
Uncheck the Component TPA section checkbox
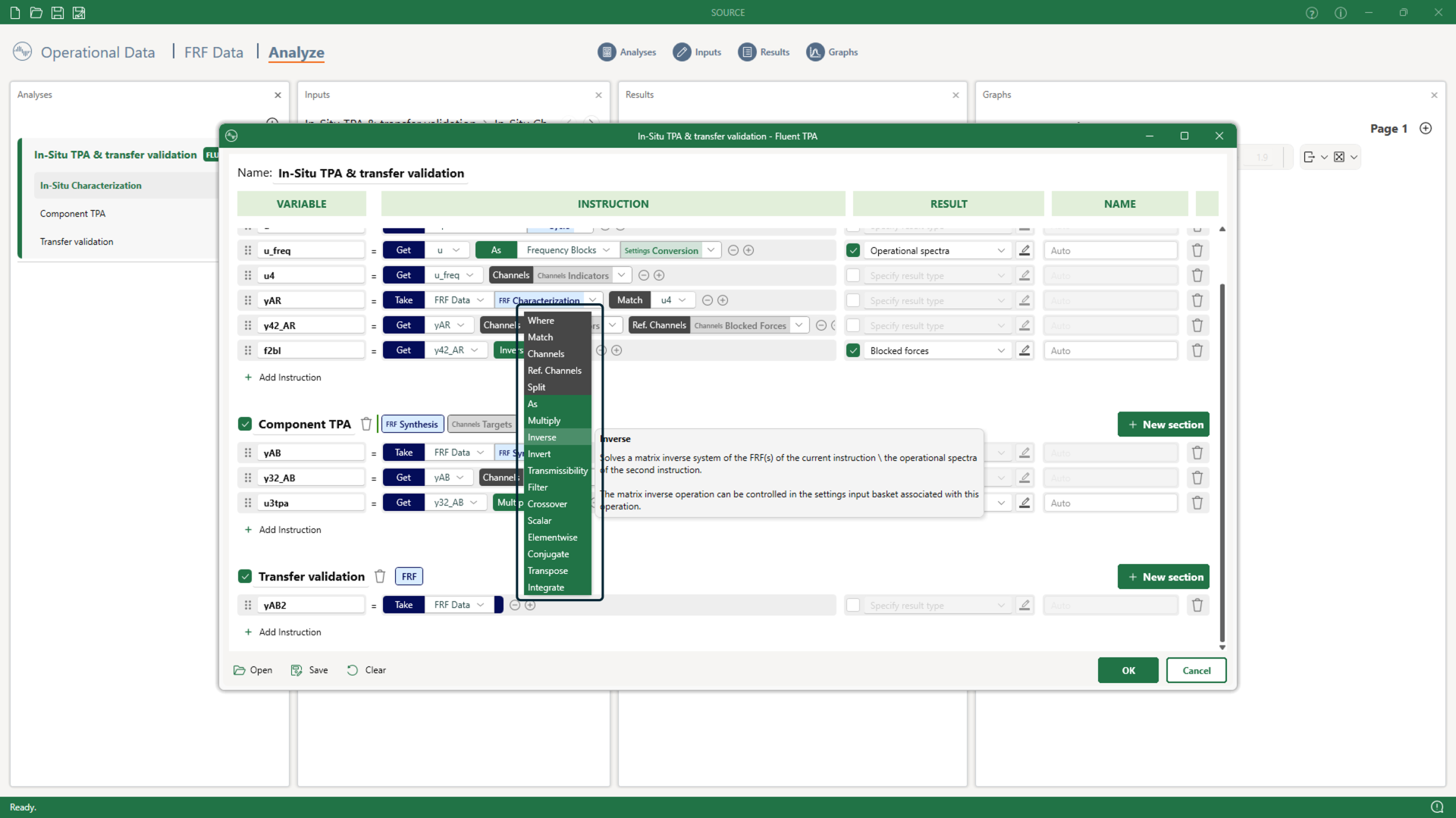(x=245, y=425)
